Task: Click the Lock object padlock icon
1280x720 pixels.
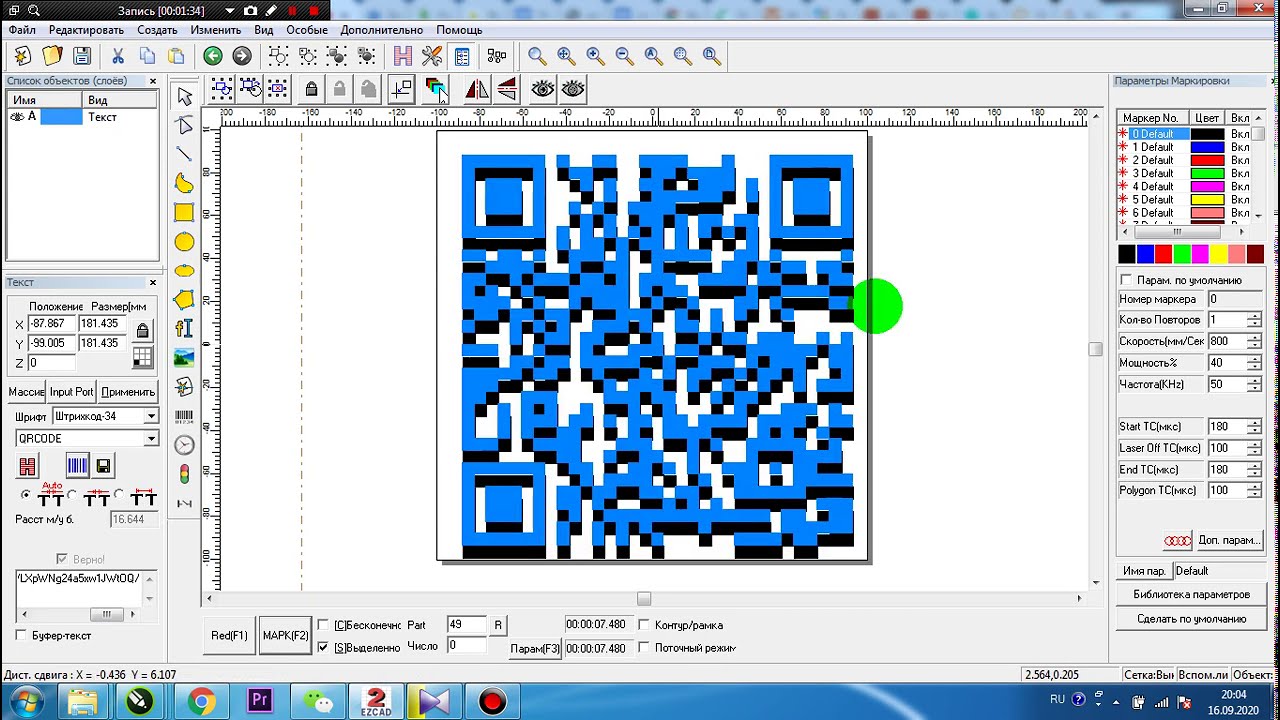Action: tap(311, 89)
